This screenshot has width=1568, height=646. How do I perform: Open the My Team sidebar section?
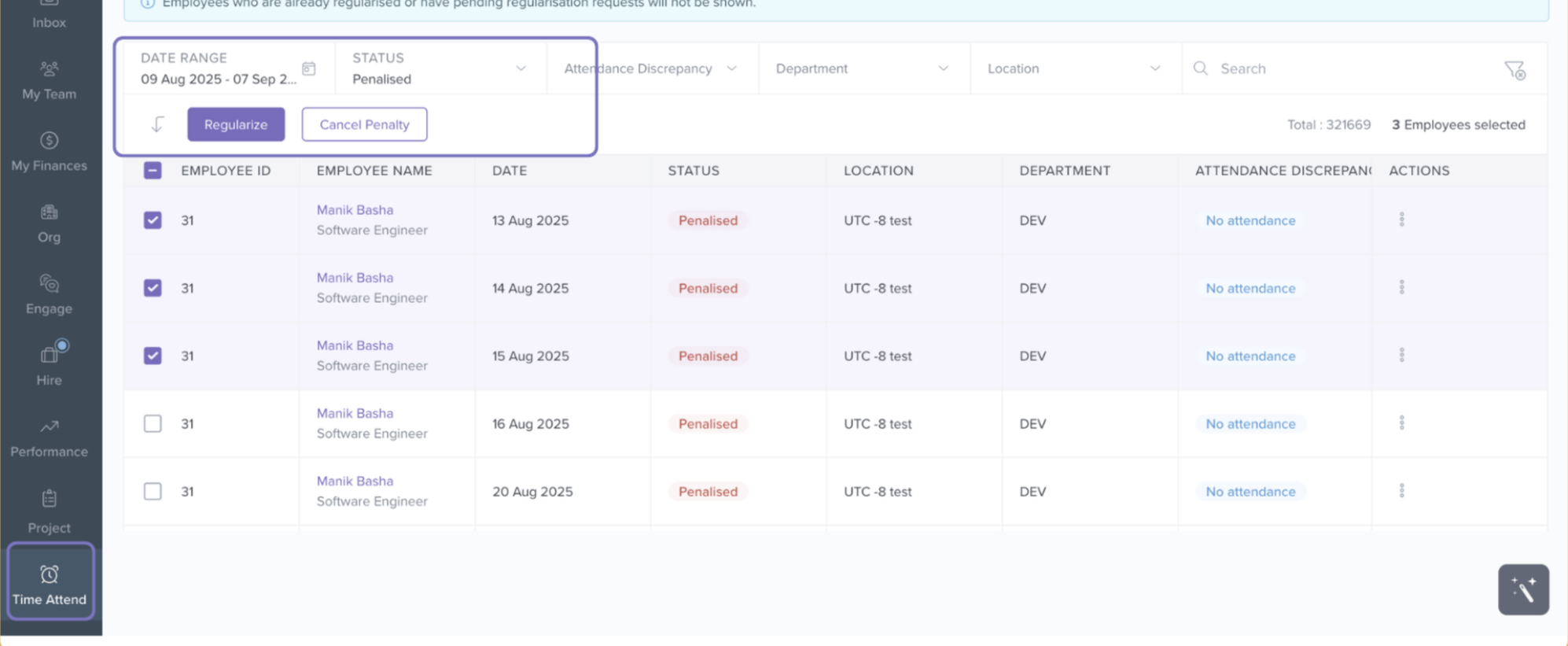tap(49, 80)
